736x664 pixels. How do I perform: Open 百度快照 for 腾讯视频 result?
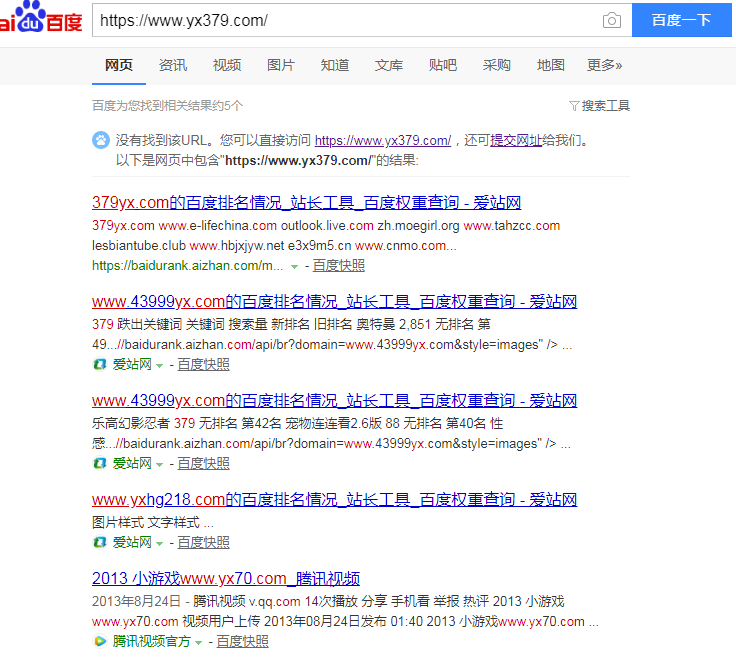[242, 641]
